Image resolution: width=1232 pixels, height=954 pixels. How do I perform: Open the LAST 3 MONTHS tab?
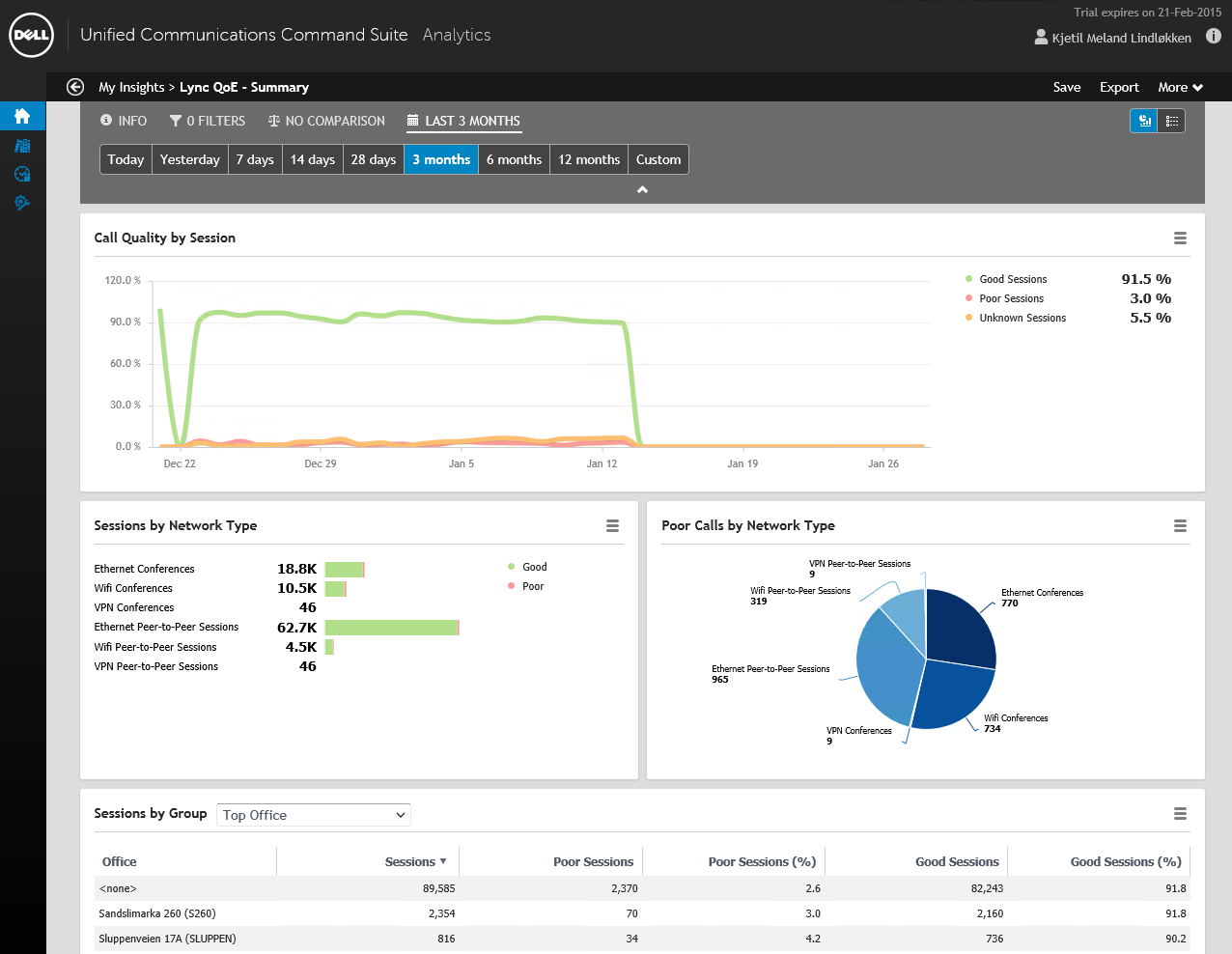point(463,121)
